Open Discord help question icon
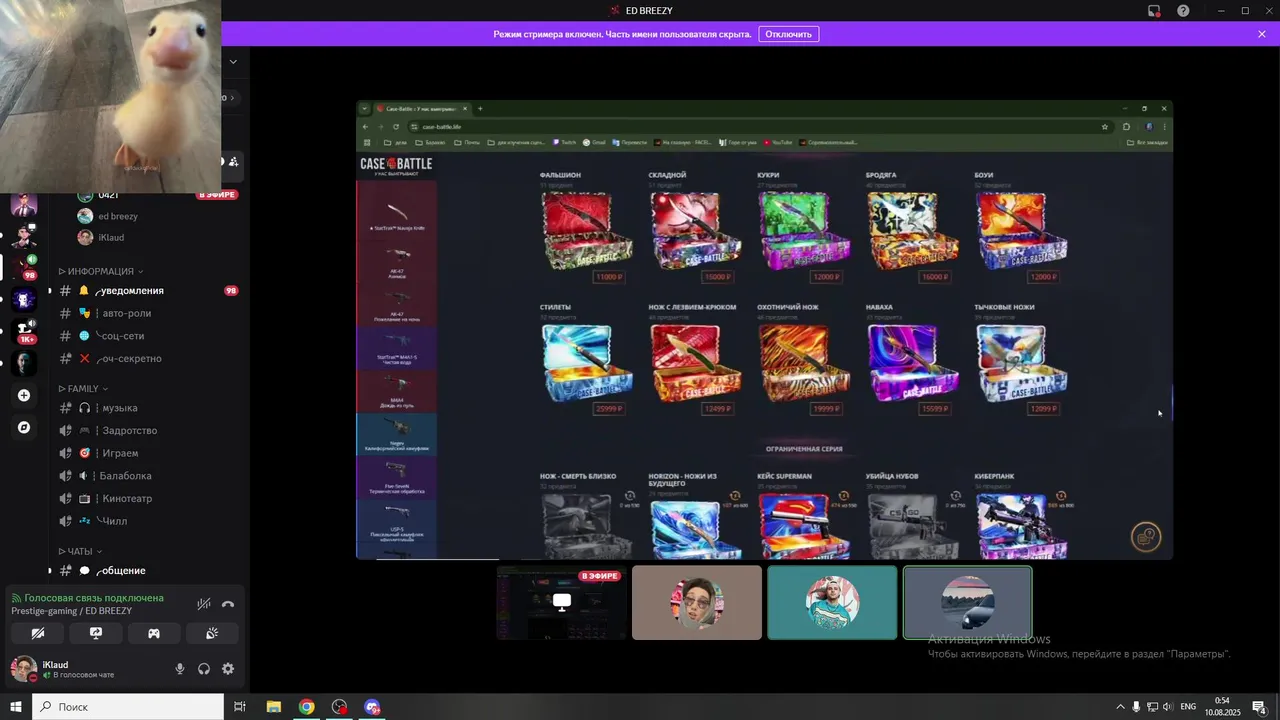The height and width of the screenshot is (720, 1280). pyautogui.click(x=1183, y=11)
